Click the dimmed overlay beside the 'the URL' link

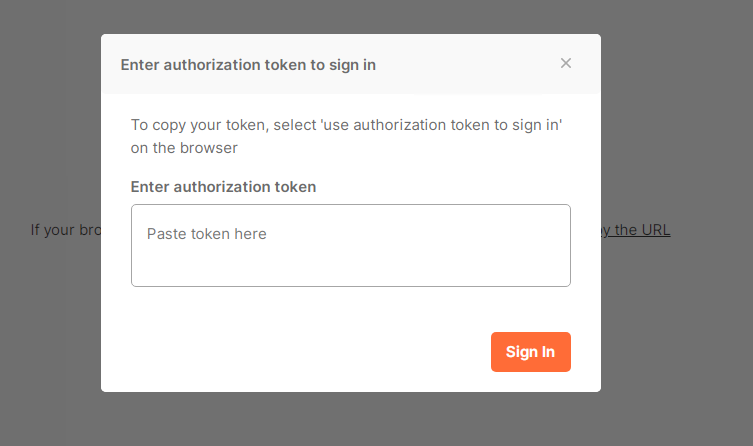pos(710,230)
